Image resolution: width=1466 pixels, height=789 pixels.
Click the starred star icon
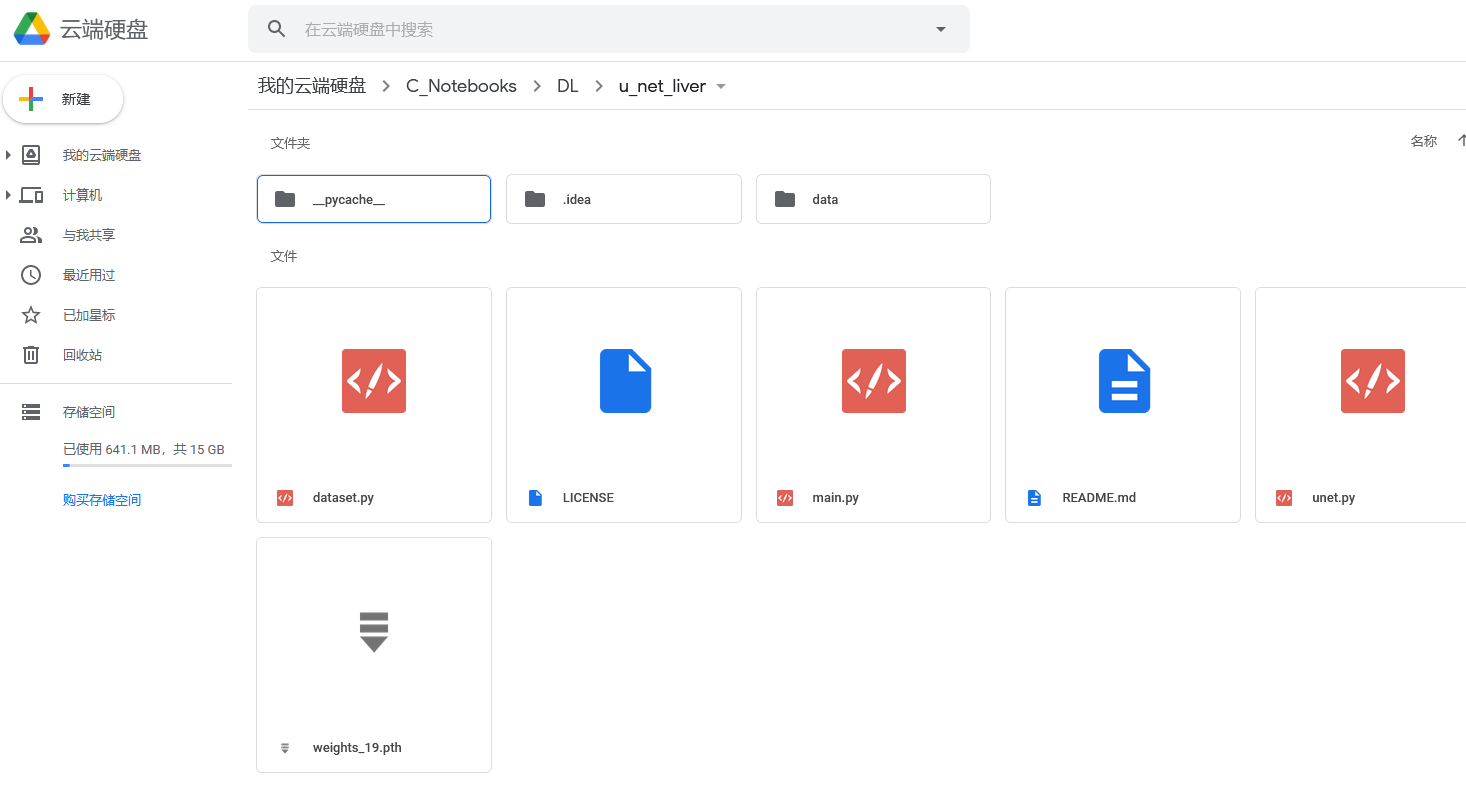coord(31,315)
